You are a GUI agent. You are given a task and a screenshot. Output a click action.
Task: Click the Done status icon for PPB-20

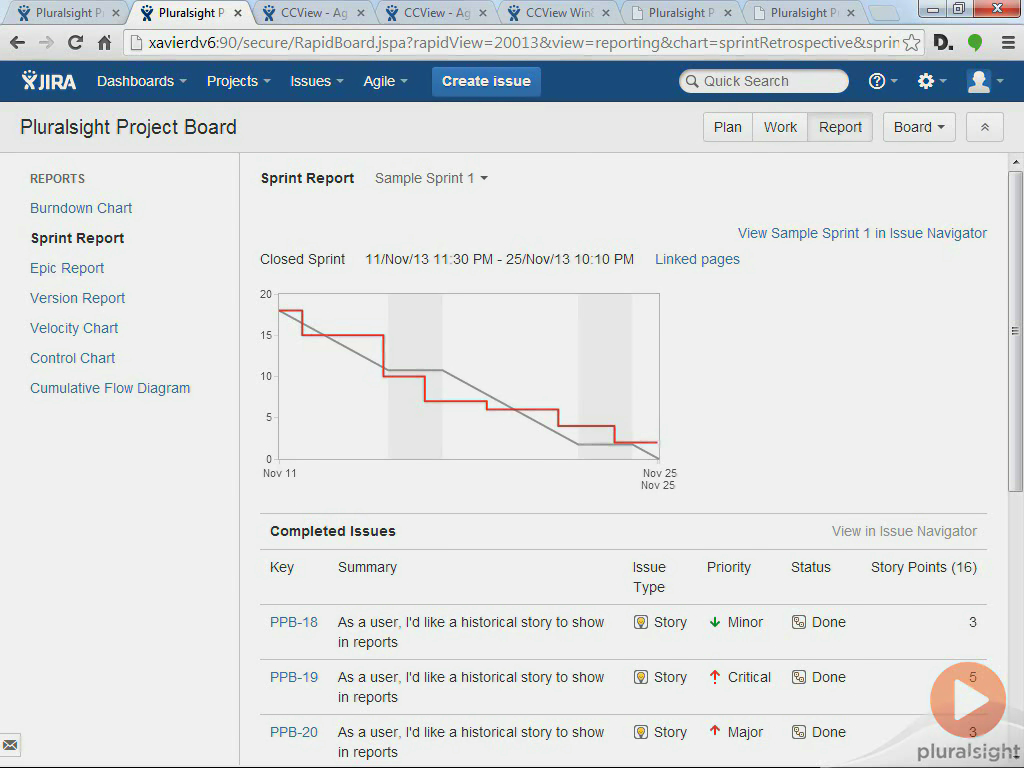(798, 732)
